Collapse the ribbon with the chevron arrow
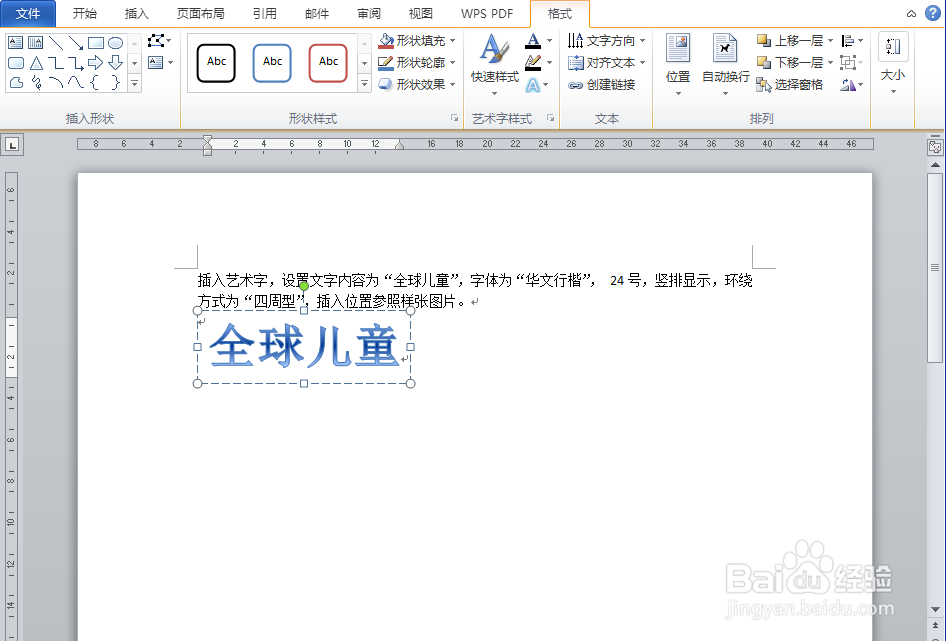 tap(909, 15)
